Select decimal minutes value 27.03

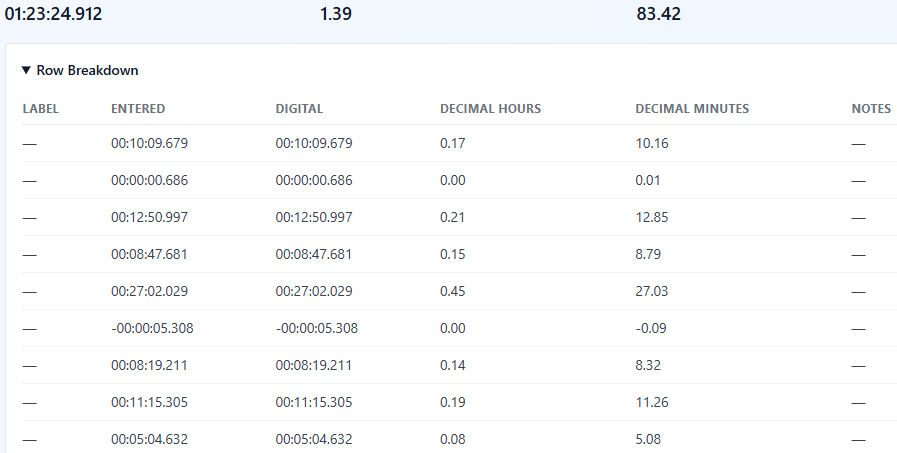[652, 291]
